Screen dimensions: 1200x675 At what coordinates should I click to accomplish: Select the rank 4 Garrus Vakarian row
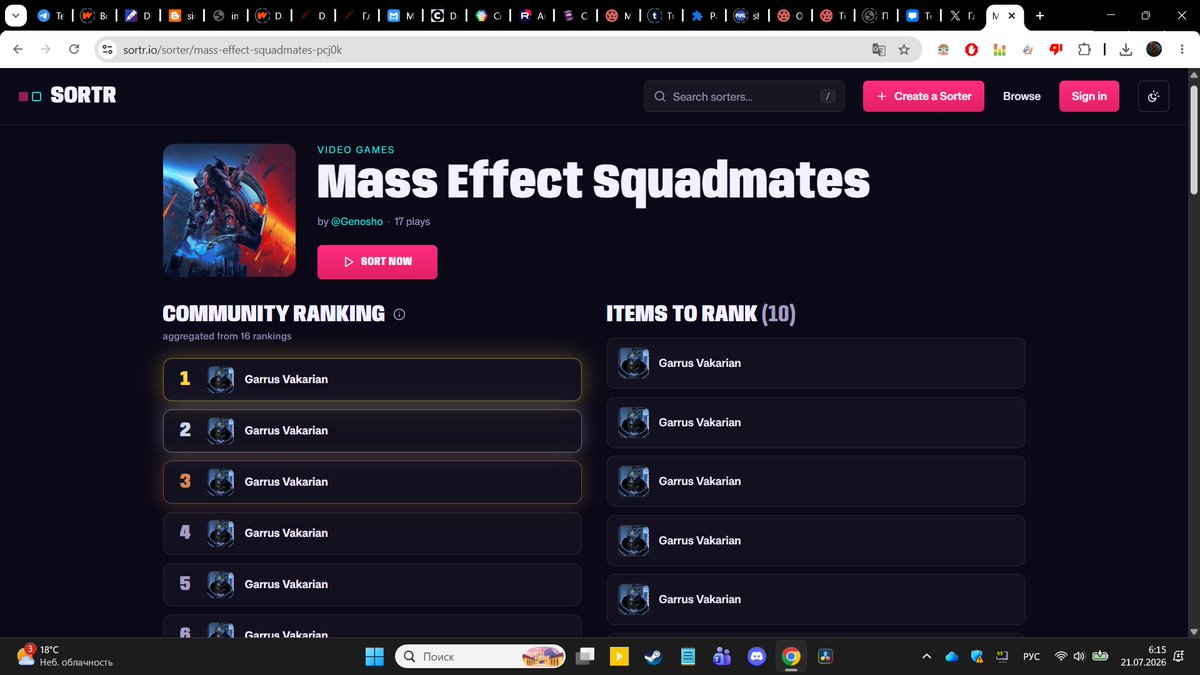coord(372,533)
